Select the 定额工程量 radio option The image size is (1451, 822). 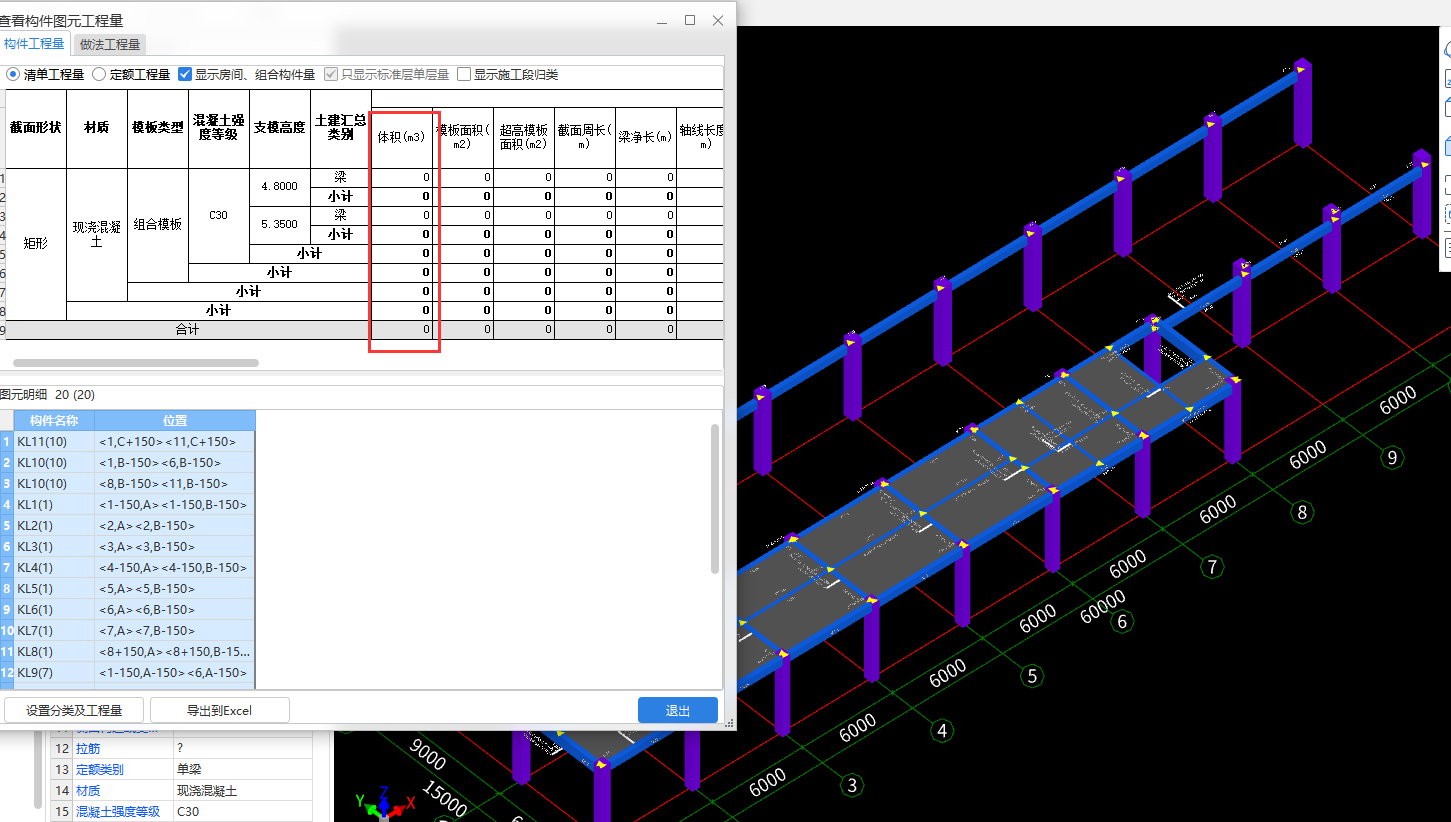click(x=131, y=74)
